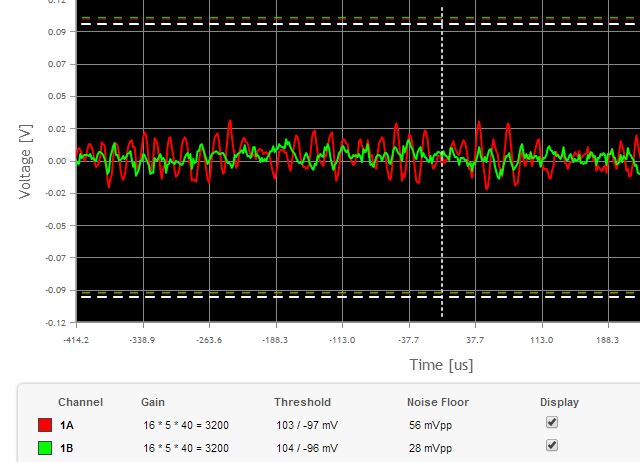Click the Noise Floor column header

[x=437, y=402]
